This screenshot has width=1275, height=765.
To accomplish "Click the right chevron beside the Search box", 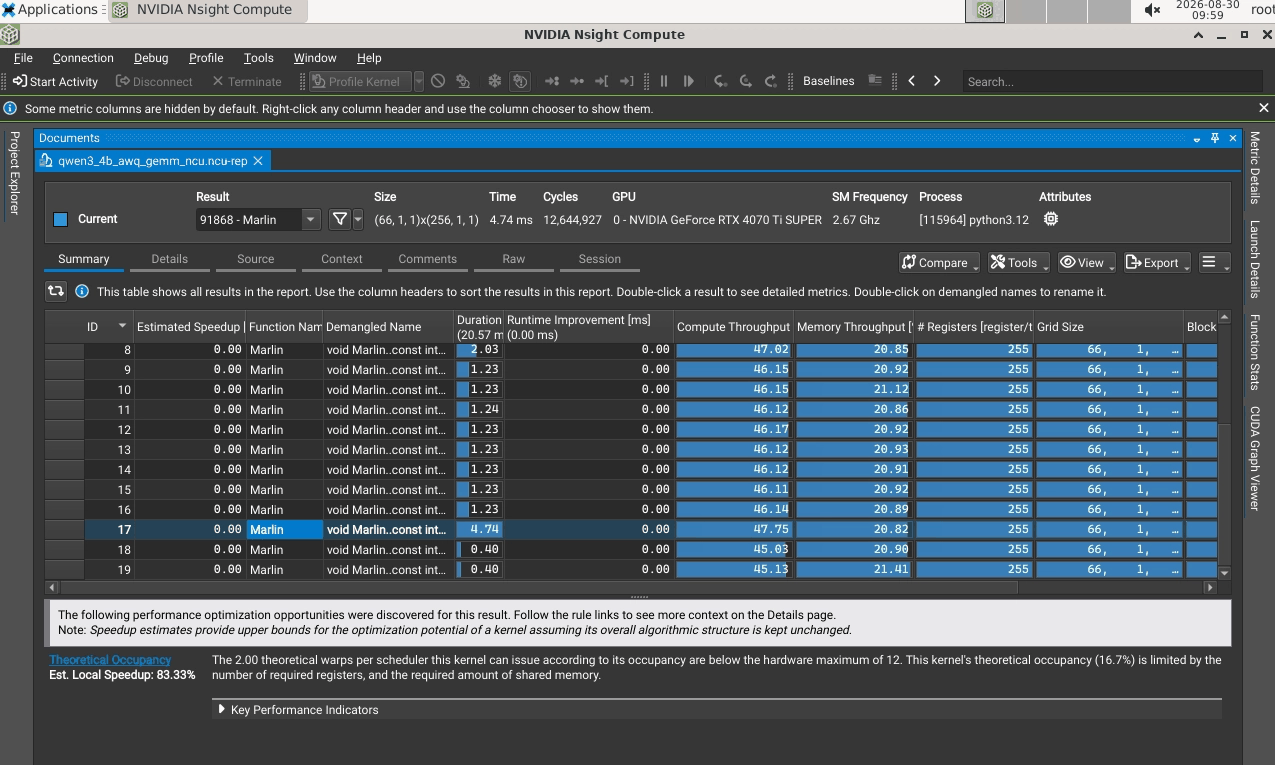I will [x=937, y=81].
